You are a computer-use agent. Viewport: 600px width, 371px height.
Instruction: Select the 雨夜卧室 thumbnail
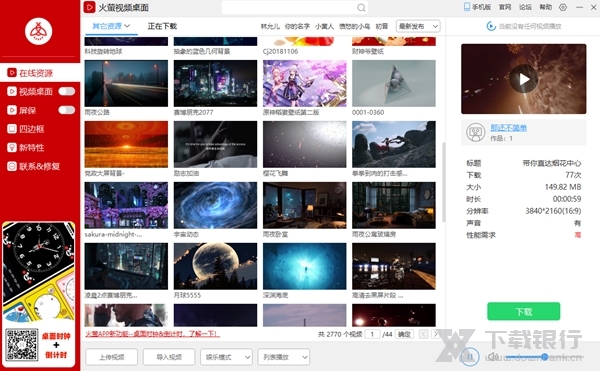305,205
